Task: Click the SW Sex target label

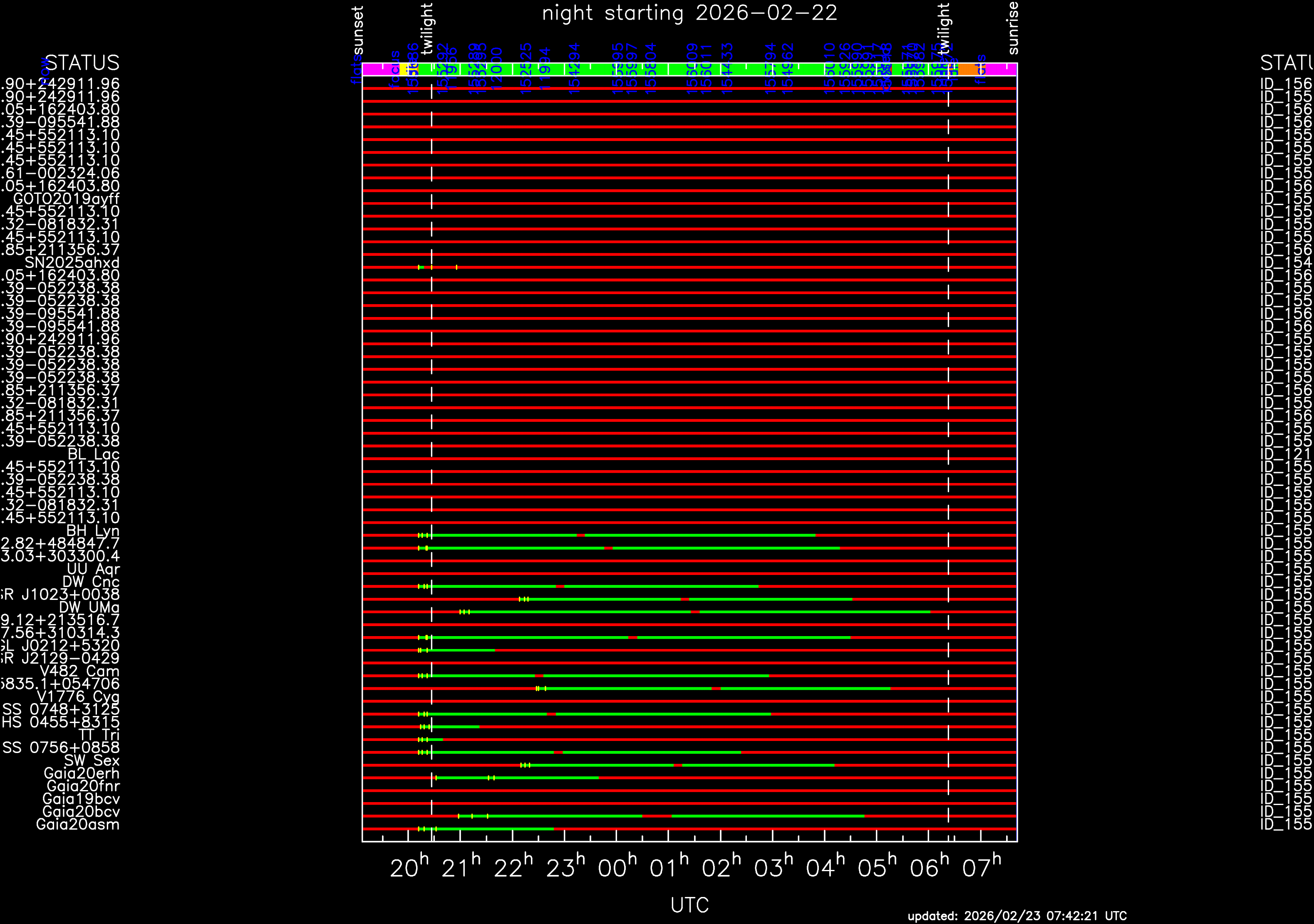Action: pyautogui.click(x=92, y=761)
